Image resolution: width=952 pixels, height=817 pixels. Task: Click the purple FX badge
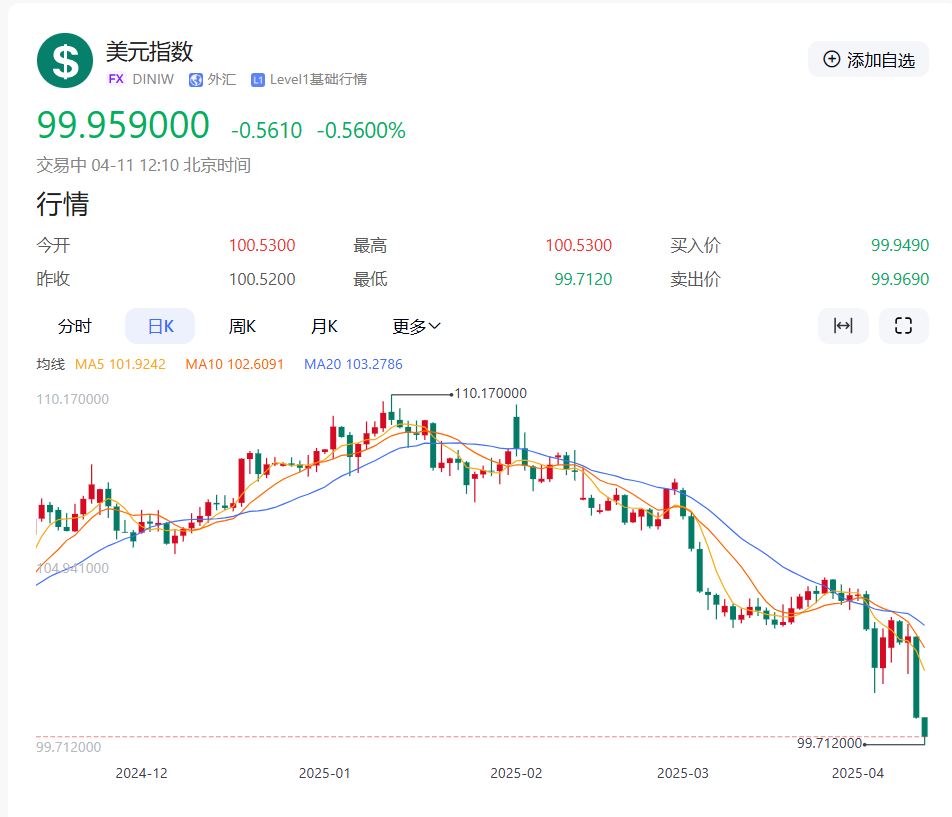point(116,79)
